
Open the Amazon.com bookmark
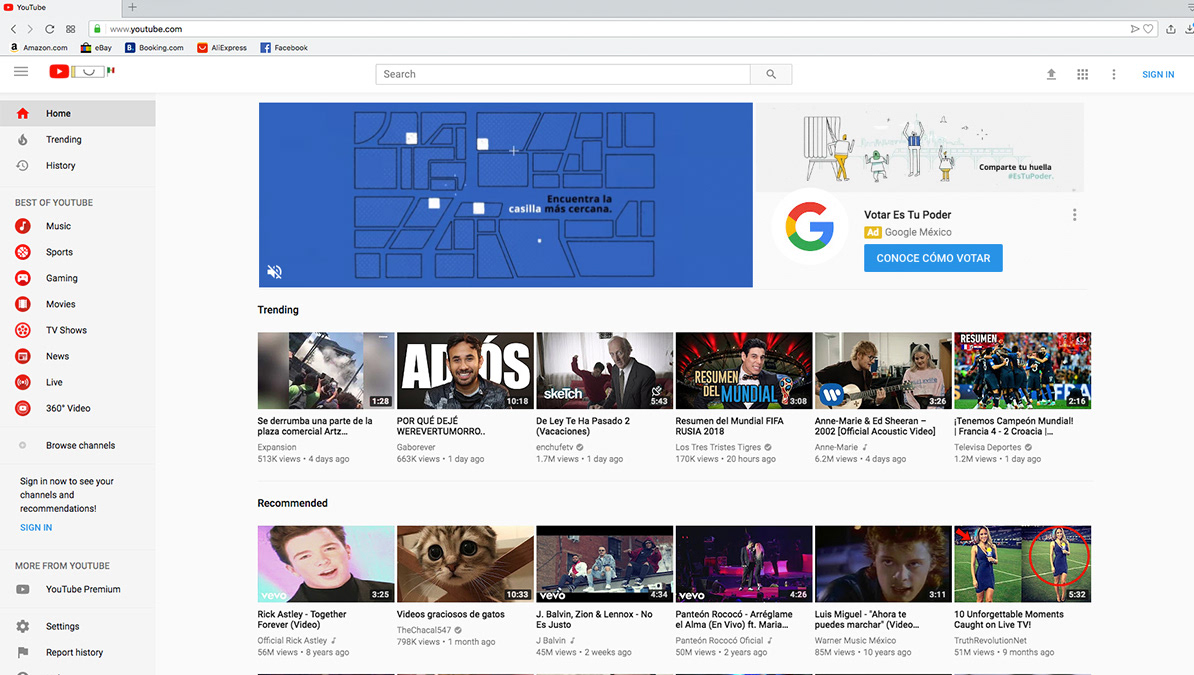pyautogui.click(x=39, y=47)
